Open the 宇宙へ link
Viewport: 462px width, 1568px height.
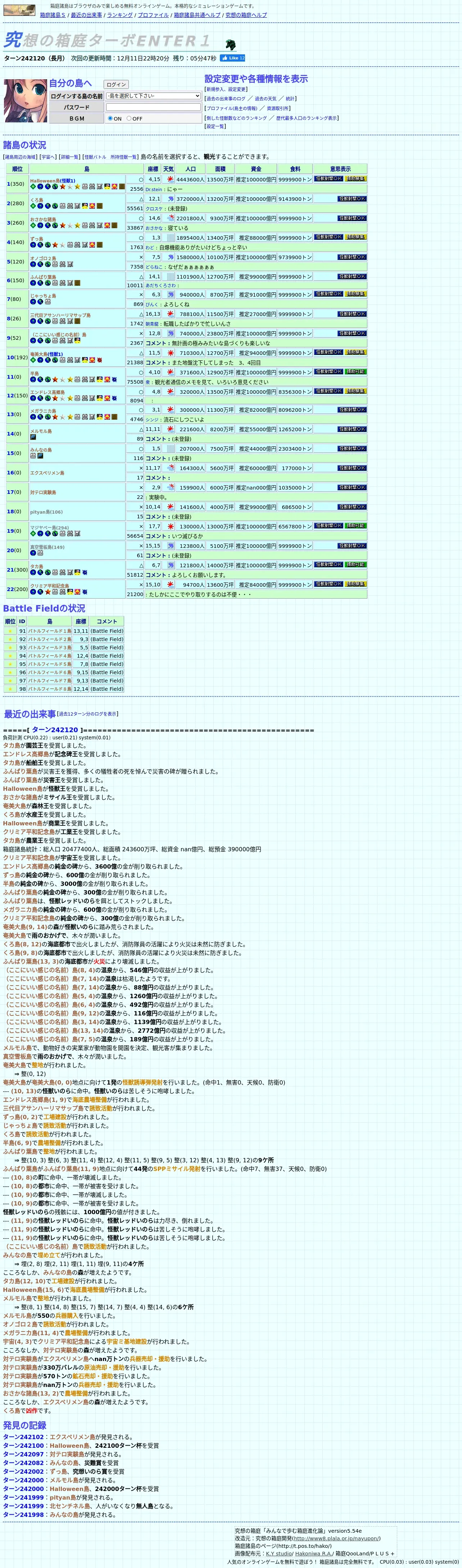pos(48,157)
